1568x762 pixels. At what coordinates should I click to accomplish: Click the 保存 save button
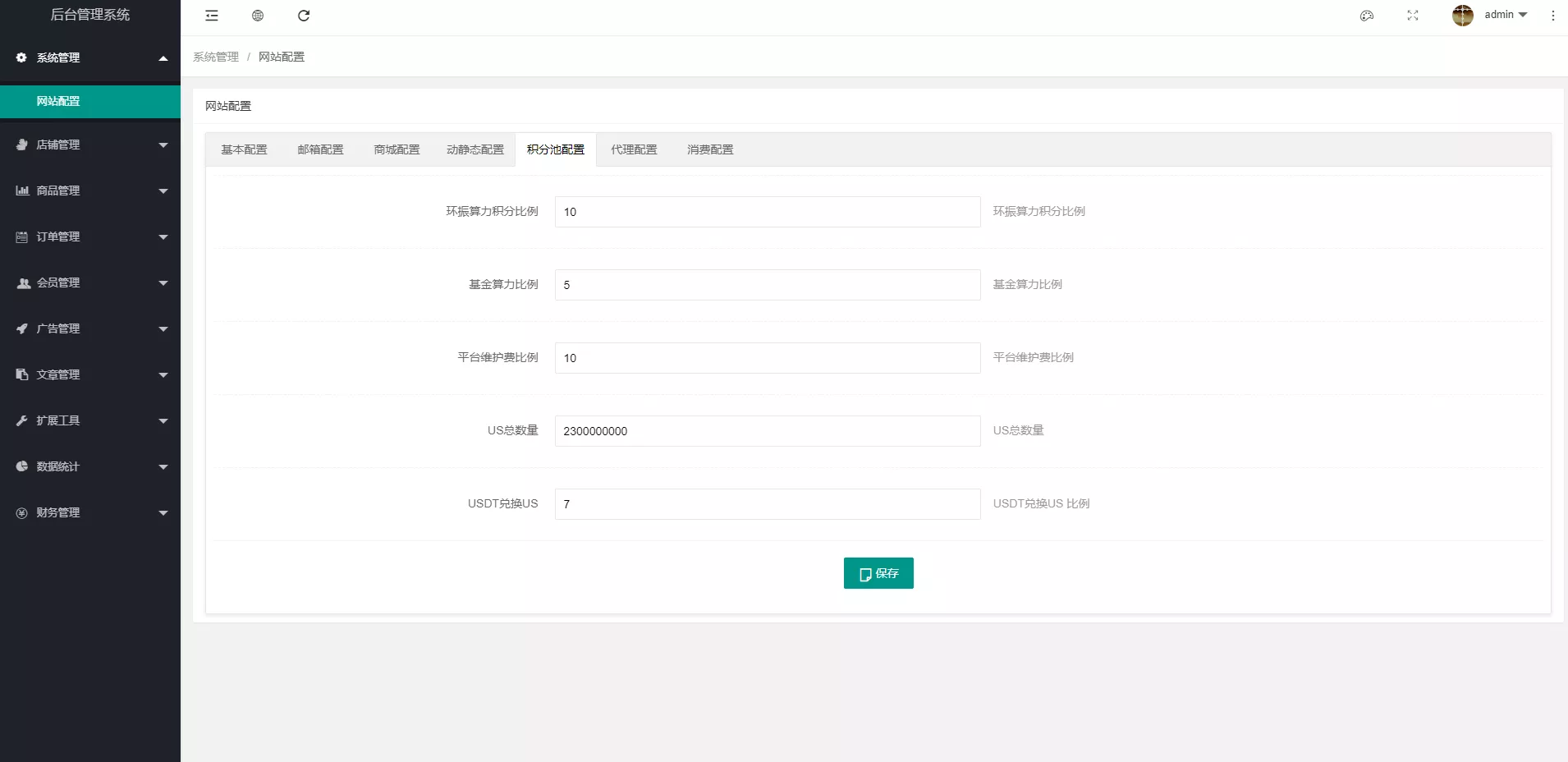click(878, 573)
